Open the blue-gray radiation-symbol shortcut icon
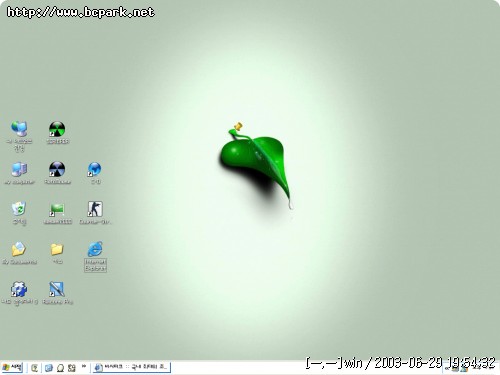 (x=57, y=169)
